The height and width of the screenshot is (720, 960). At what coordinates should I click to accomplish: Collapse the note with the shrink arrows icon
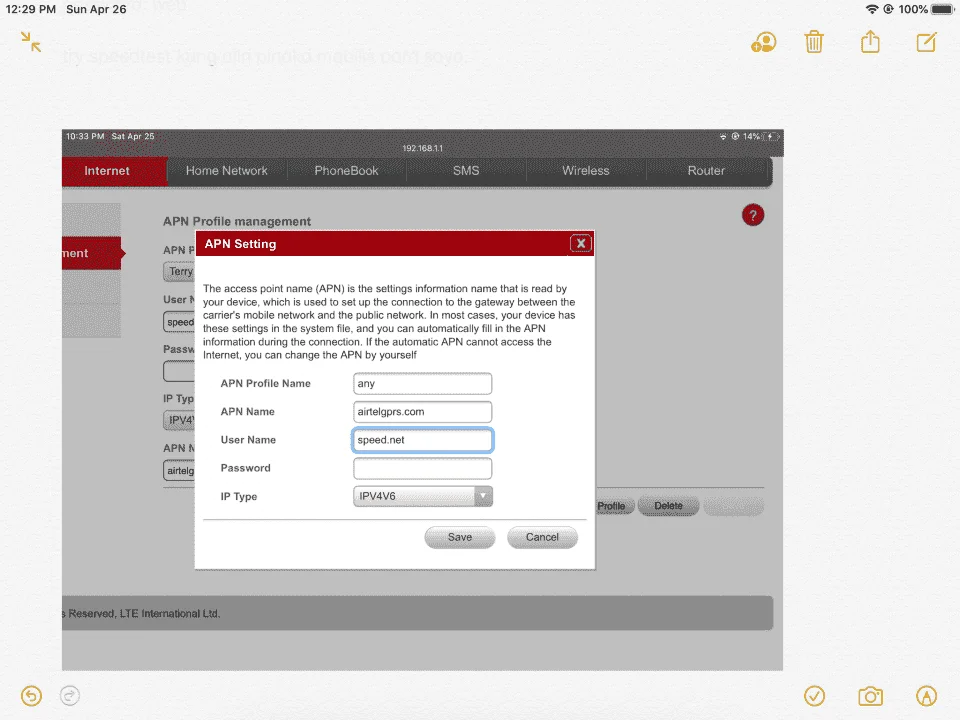point(31,42)
